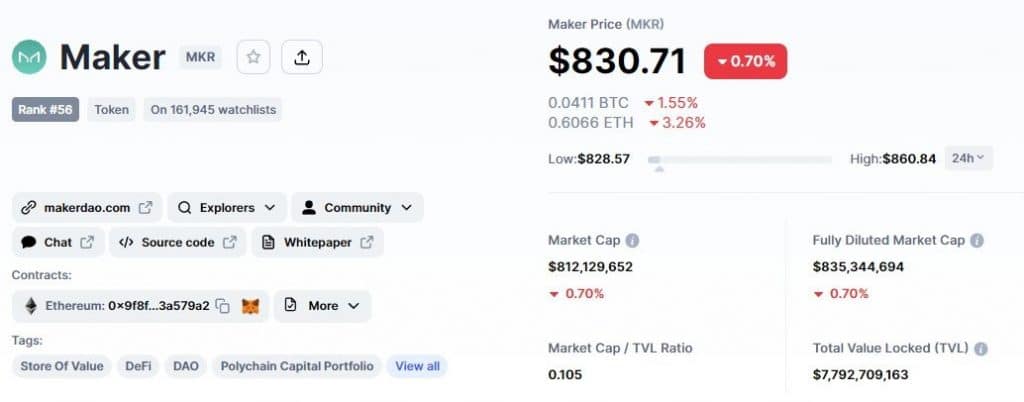Click the low-high price range bar
Screen dimensions: 1024x402
740,159
